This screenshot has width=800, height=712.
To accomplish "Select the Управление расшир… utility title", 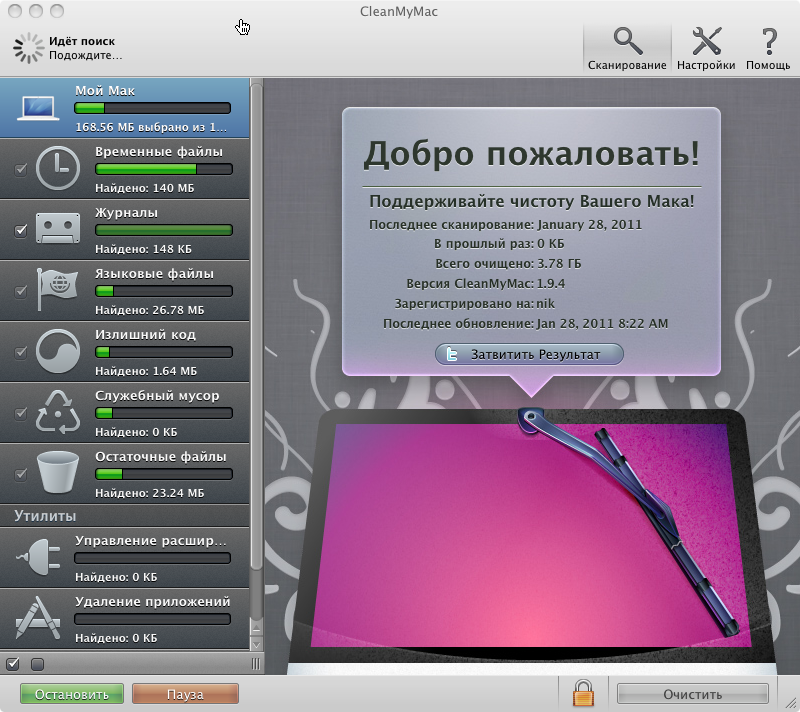I will pos(151,541).
